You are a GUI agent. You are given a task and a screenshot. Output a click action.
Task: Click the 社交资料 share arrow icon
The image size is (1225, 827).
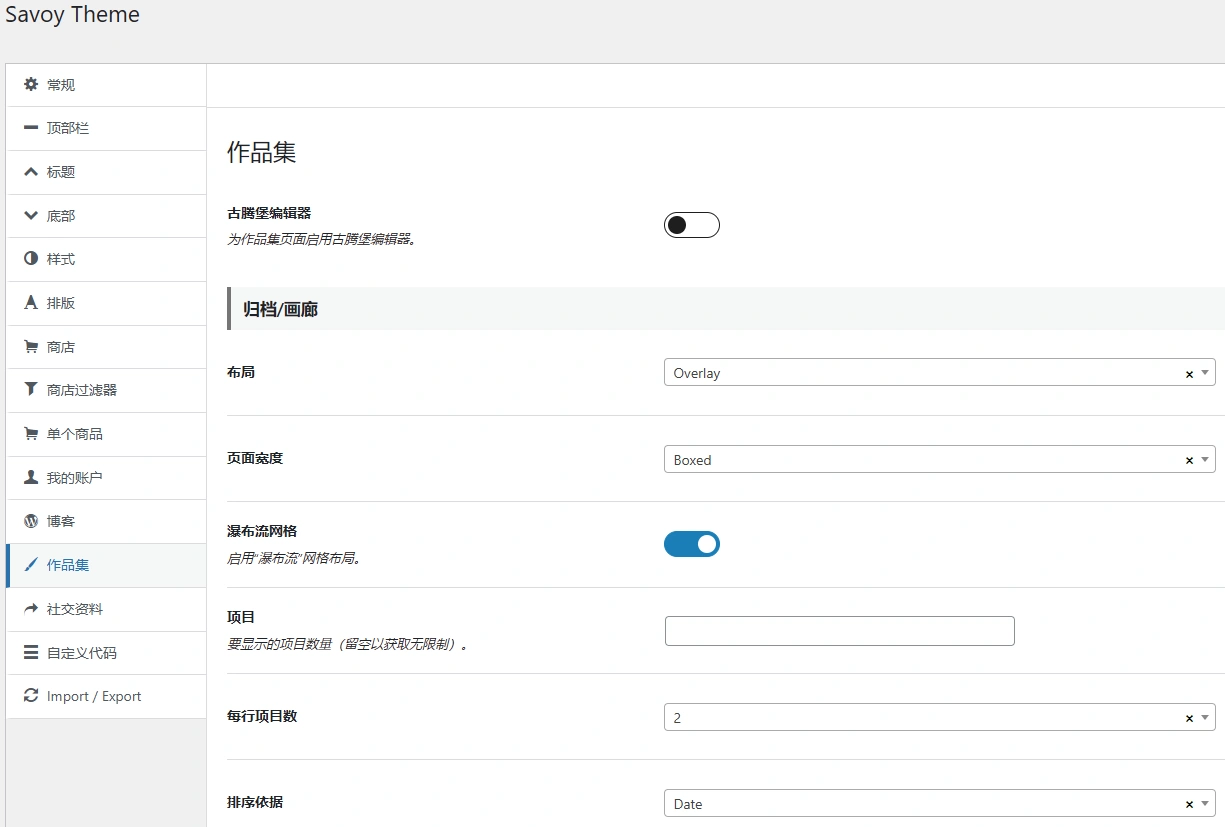tap(30, 608)
